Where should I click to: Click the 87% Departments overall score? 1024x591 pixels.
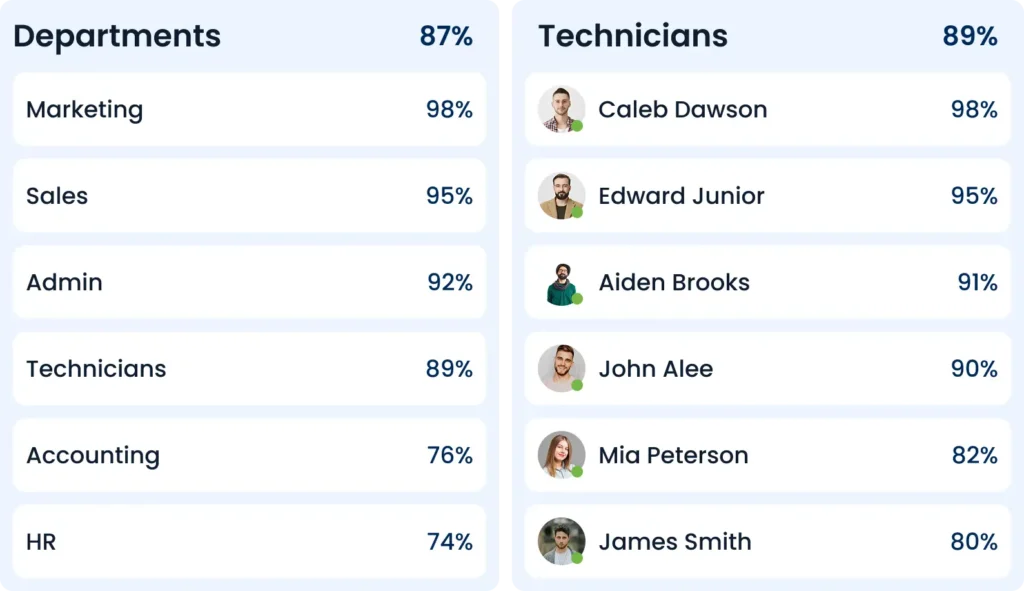(x=446, y=36)
